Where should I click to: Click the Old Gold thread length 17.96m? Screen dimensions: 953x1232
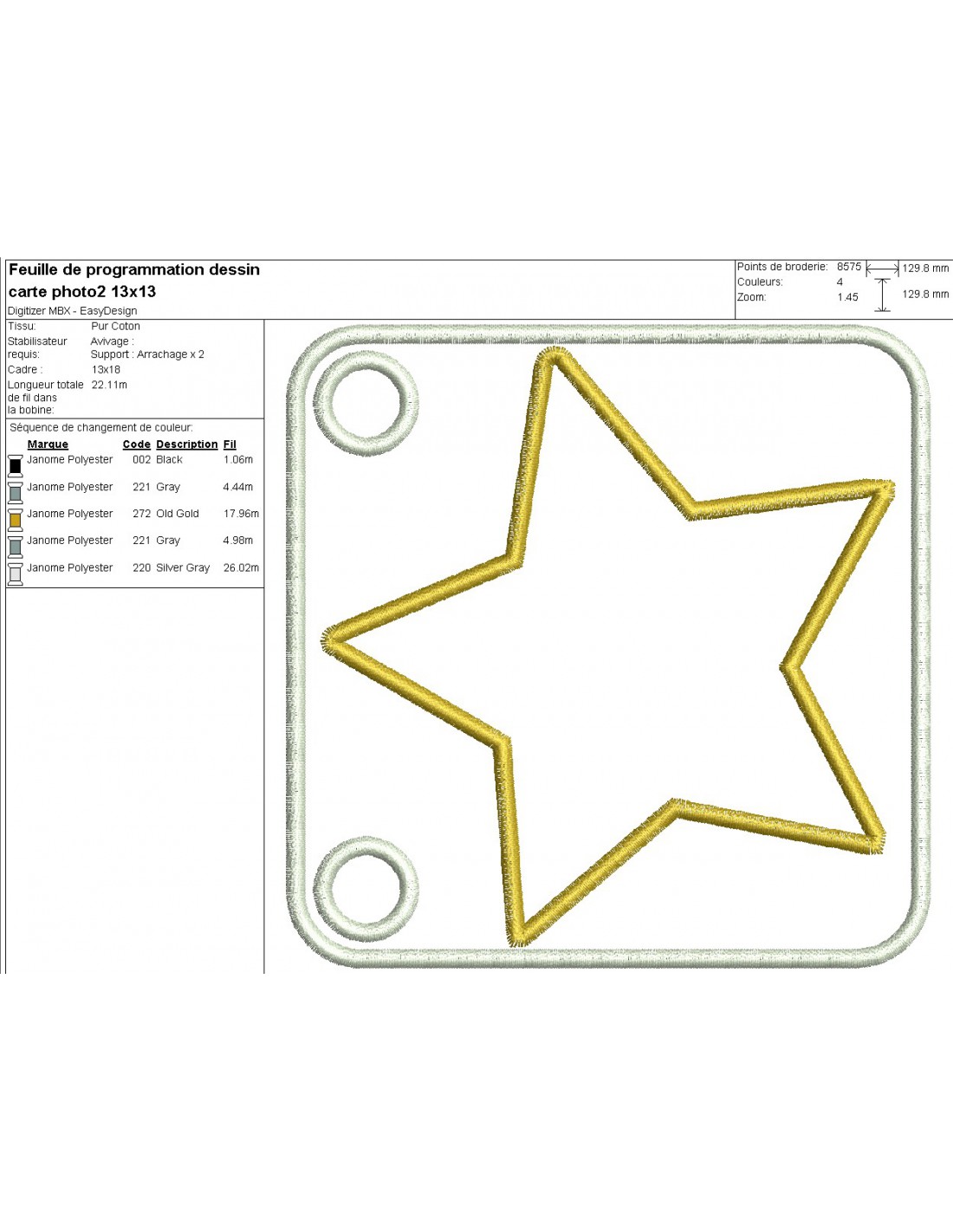point(241,514)
